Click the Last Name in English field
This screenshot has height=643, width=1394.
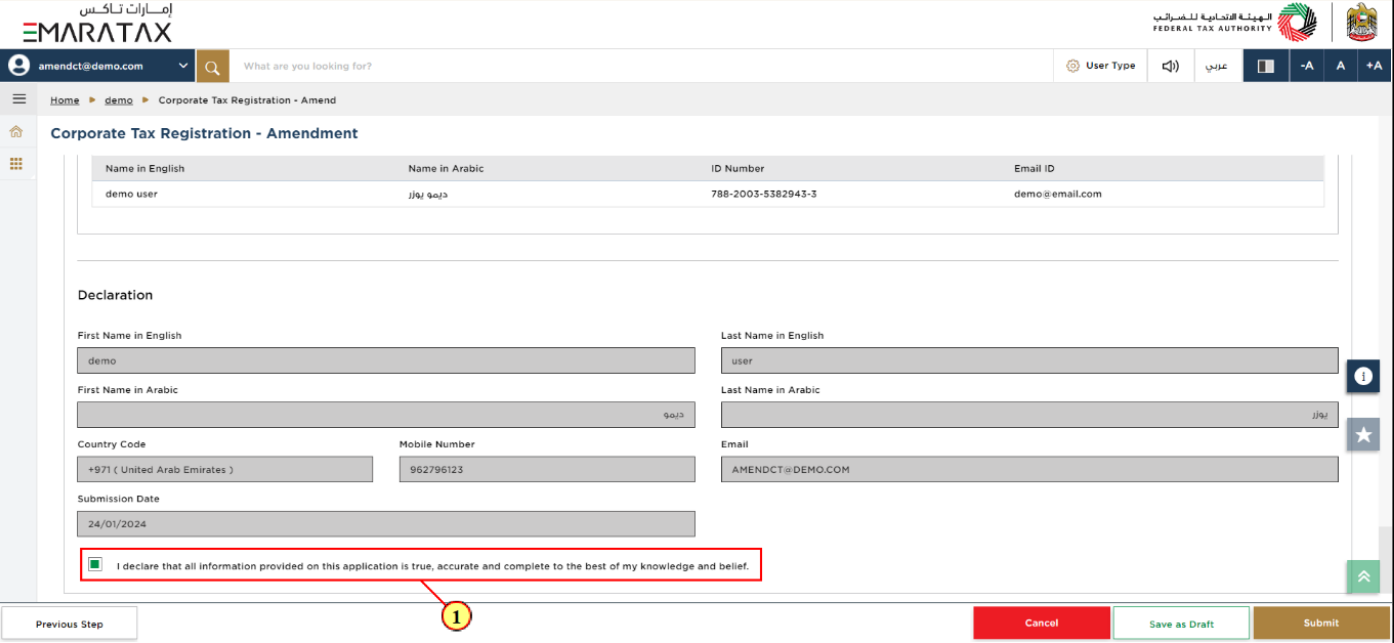(x=1029, y=361)
